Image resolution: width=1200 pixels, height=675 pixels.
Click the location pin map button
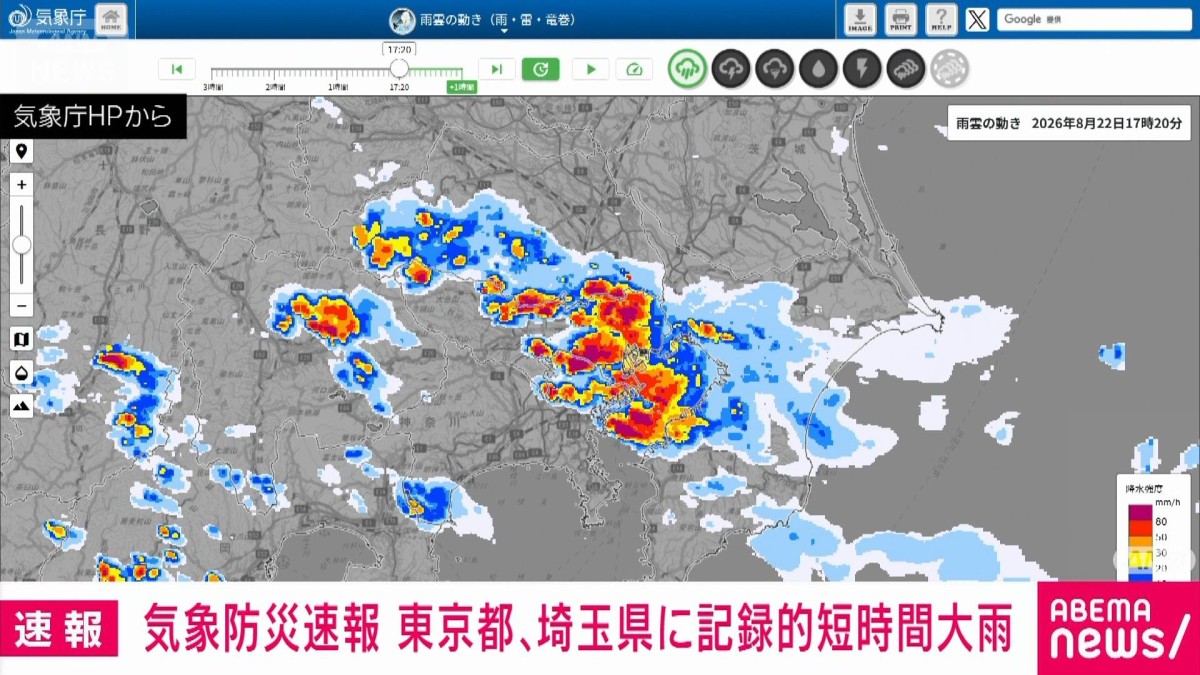[22, 151]
